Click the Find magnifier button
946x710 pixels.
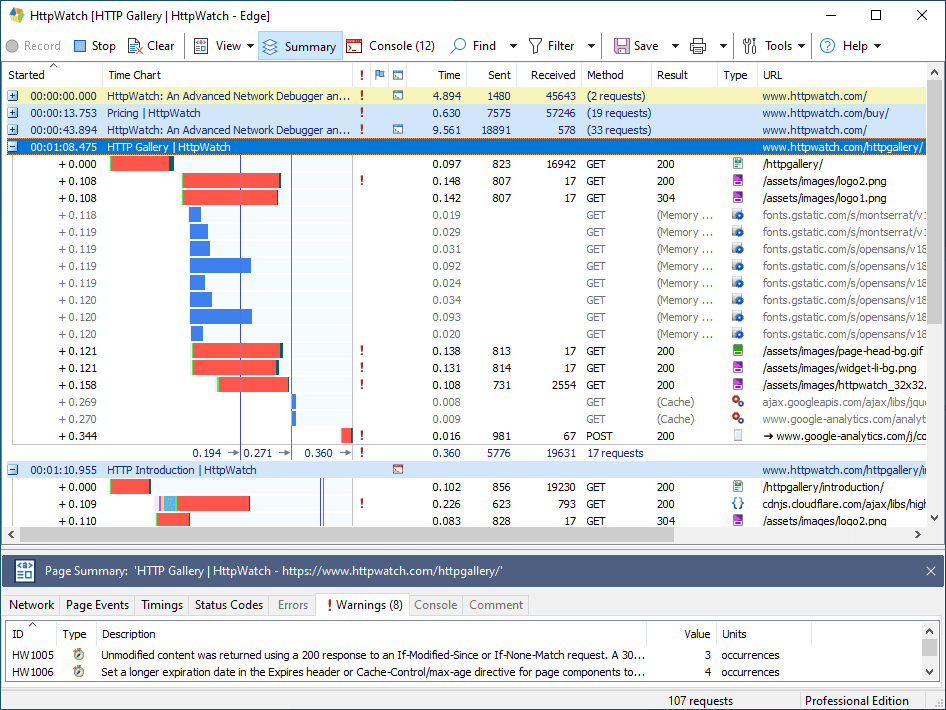coord(474,46)
